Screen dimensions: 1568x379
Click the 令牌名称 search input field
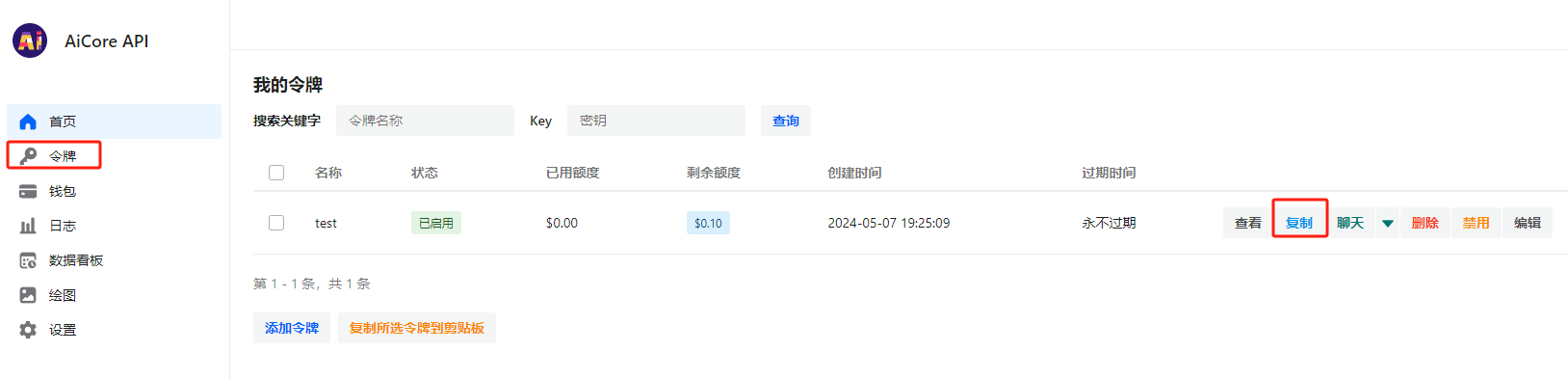[x=425, y=121]
